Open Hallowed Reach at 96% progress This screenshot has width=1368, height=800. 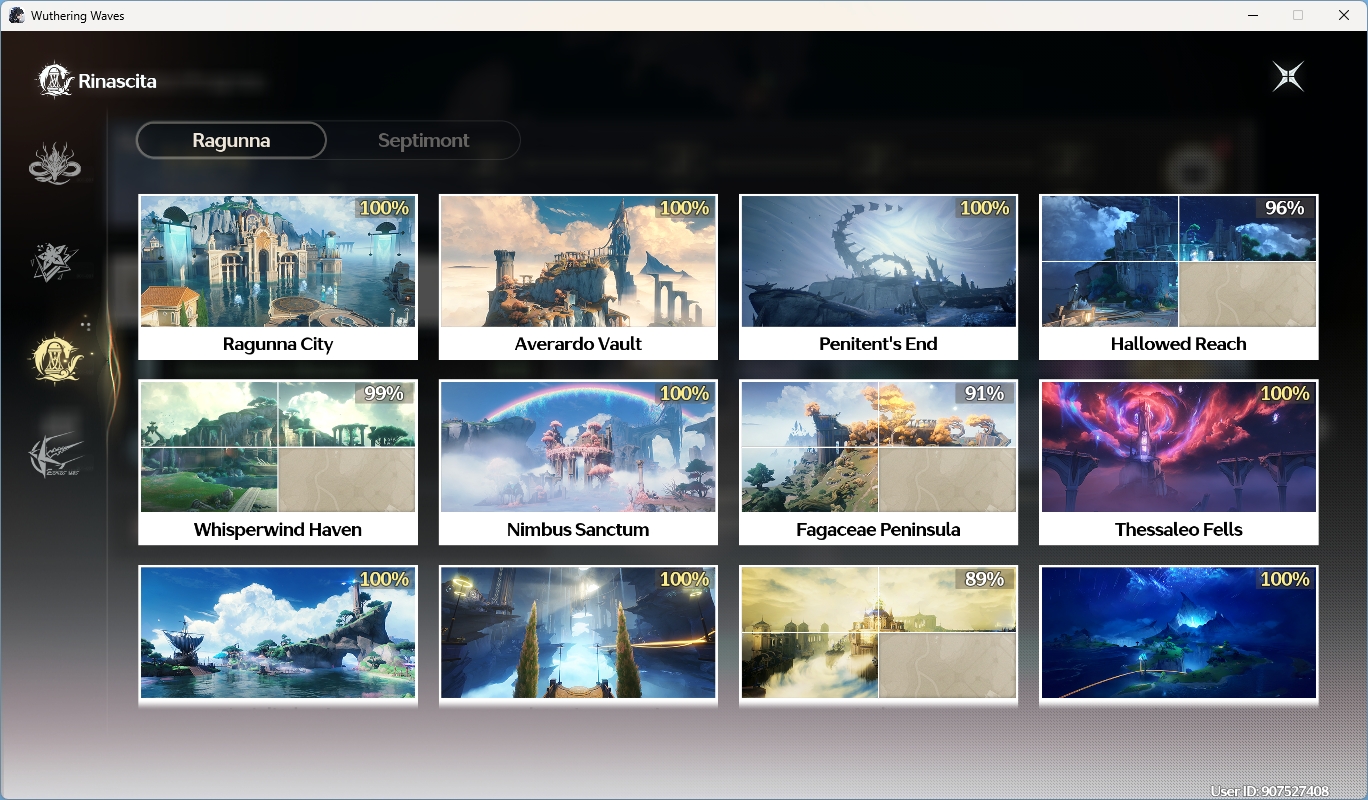pyautogui.click(x=1179, y=277)
